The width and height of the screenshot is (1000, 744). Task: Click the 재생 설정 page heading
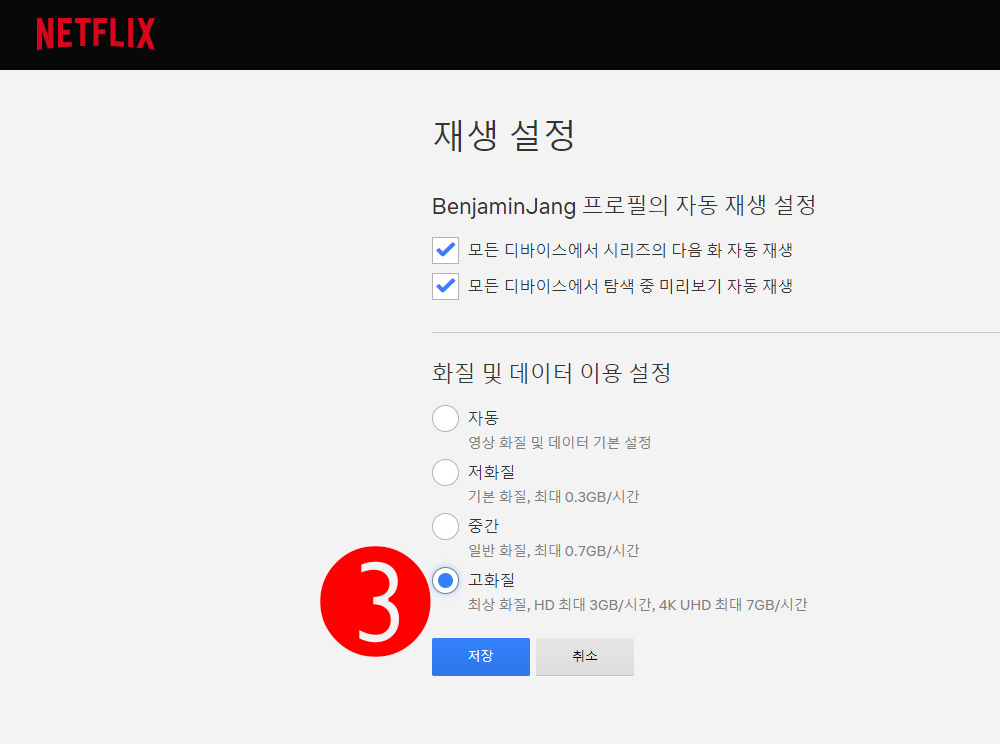click(x=504, y=135)
